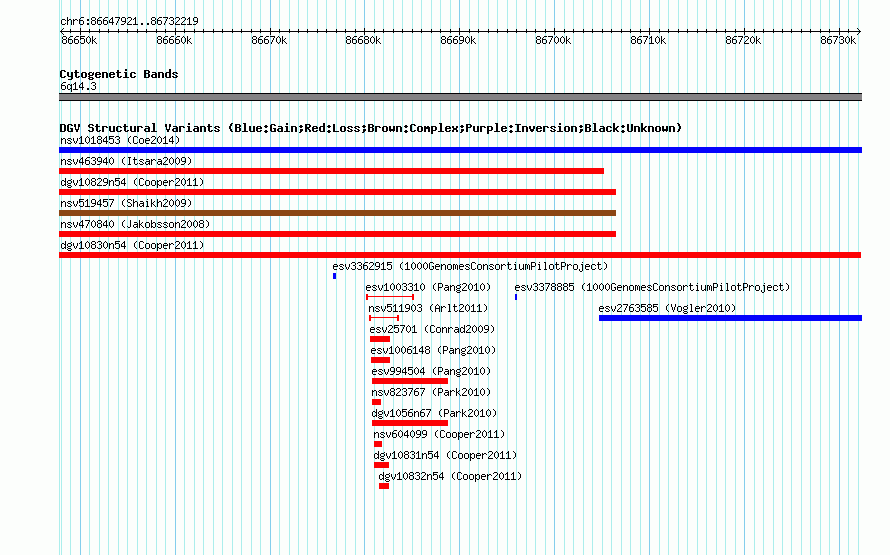This screenshot has height=555, width=890.
Task: Open nsv519457 (Shaikh2009) variant label
Action: click(x=126, y=203)
